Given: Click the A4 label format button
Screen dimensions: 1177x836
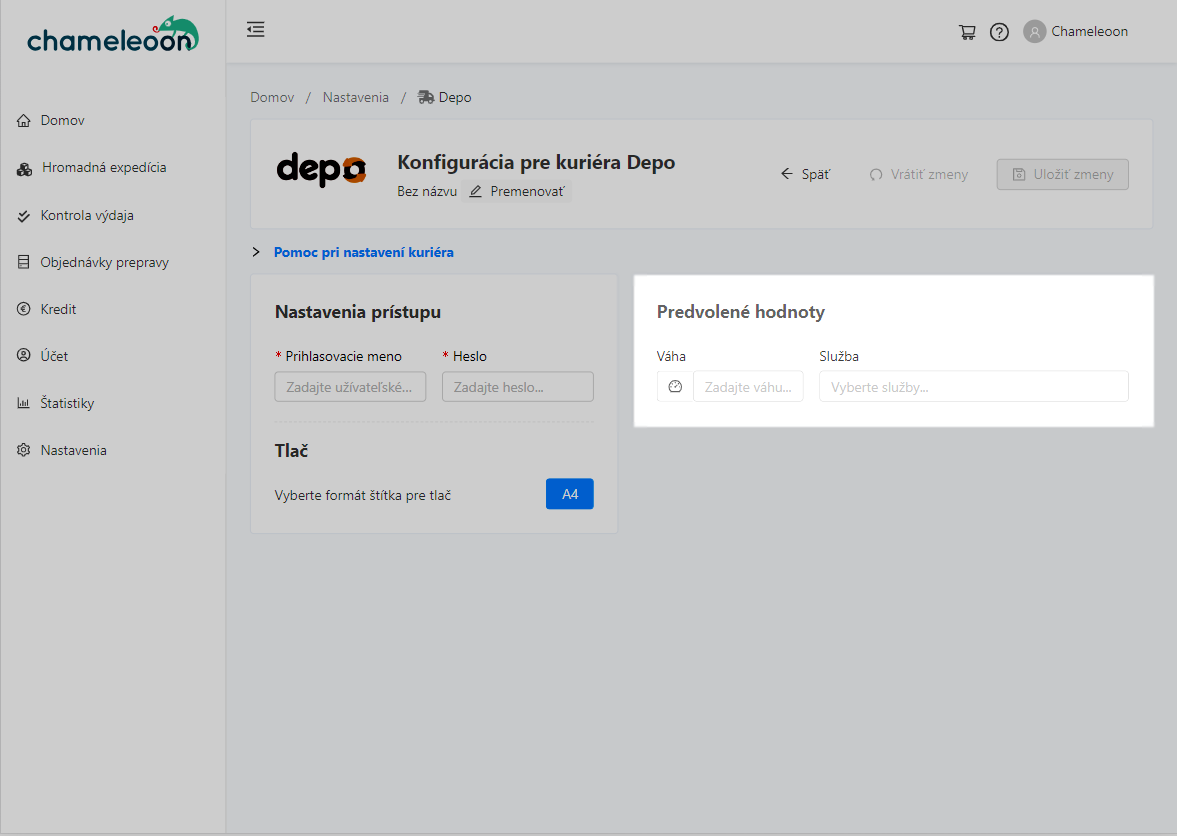Looking at the screenshot, I should [569, 493].
